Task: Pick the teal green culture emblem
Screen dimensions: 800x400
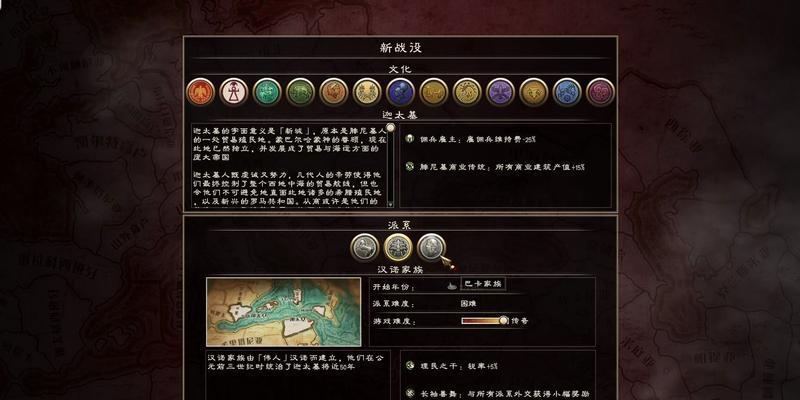Action: (x=267, y=92)
